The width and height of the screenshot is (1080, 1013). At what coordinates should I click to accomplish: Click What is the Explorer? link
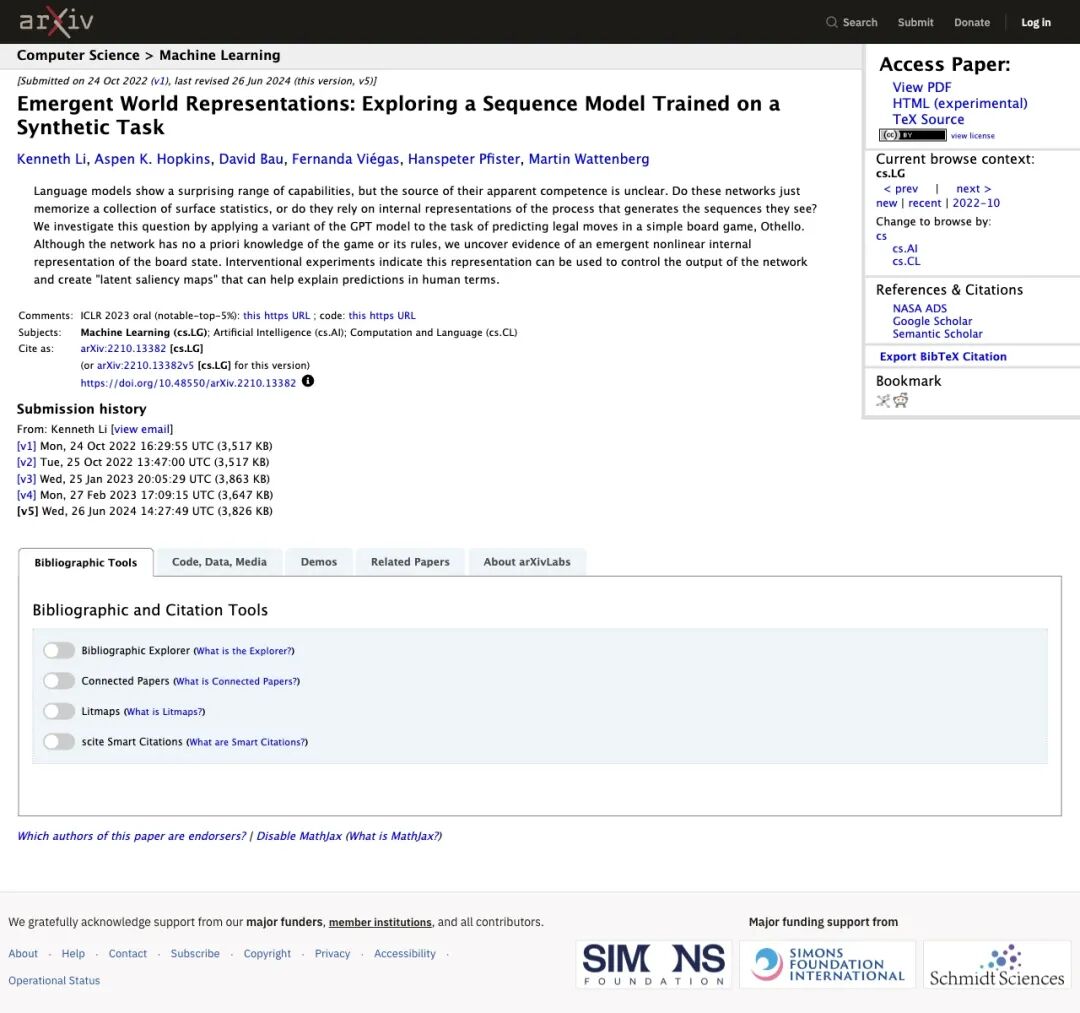click(x=245, y=651)
